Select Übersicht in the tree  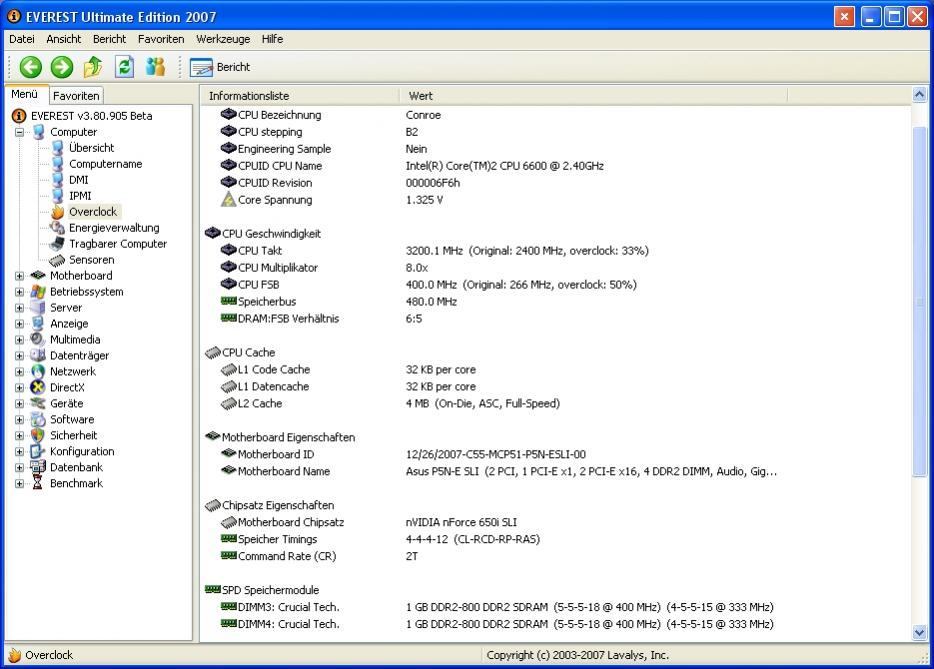point(91,148)
